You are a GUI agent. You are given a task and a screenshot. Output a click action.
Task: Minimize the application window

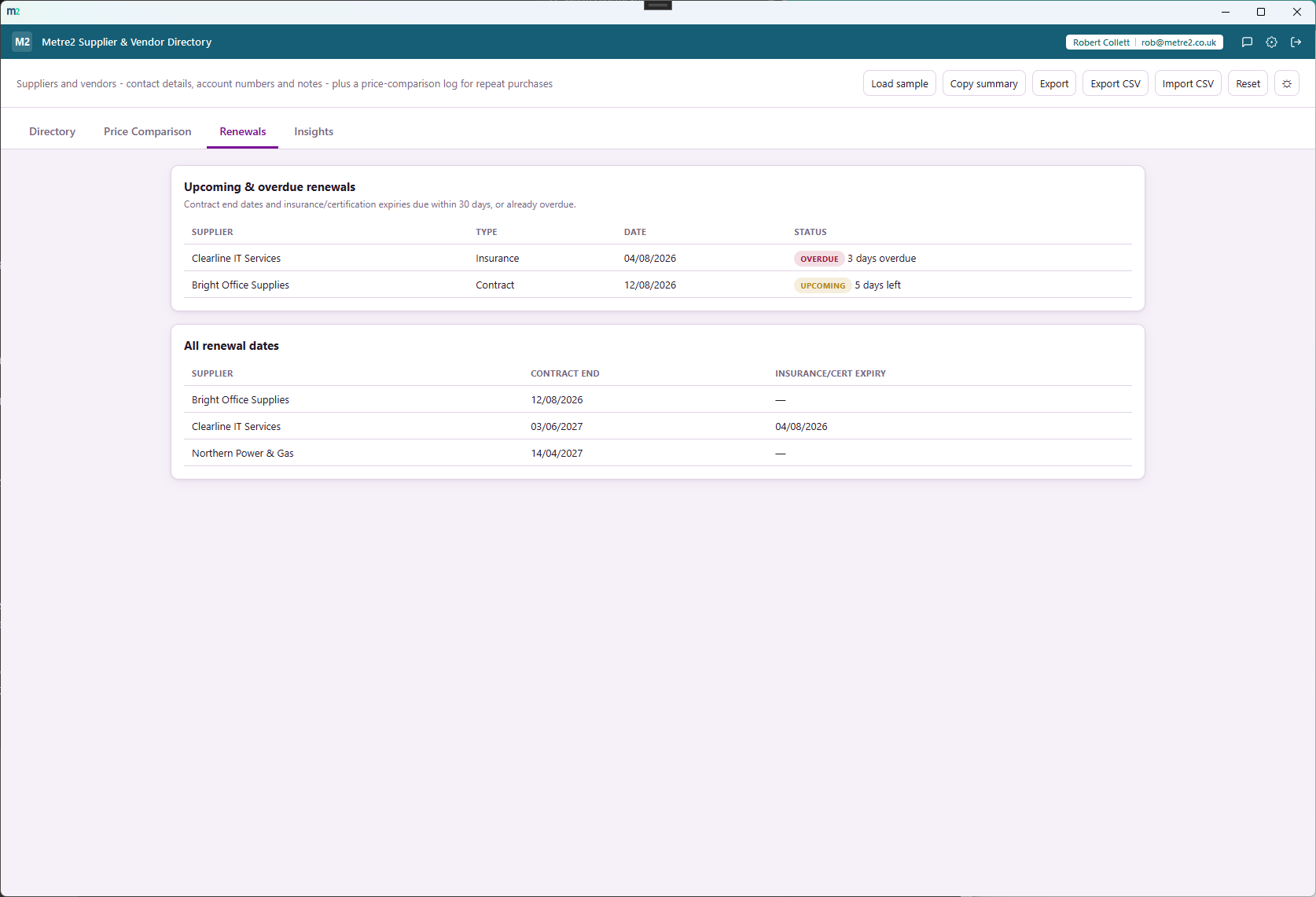click(x=1225, y=12)
